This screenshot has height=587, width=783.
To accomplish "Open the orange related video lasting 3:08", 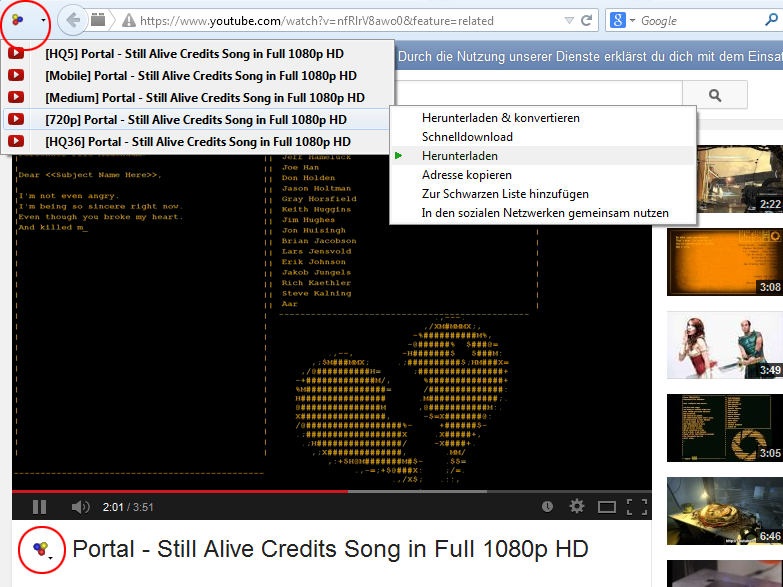I will pyautogui.click(x=725, y=262).
